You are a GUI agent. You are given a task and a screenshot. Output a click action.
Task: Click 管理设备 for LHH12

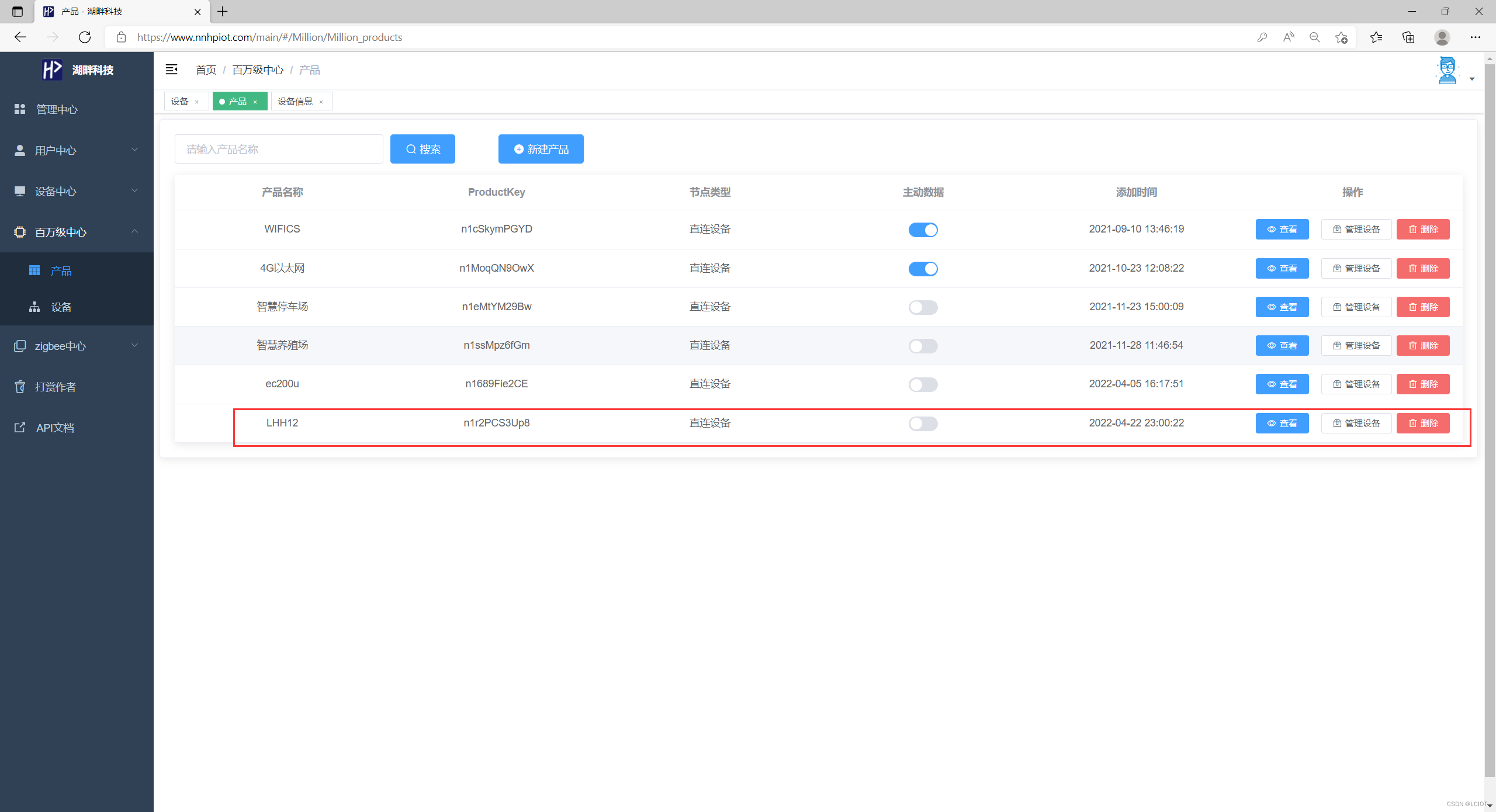[x=1356, y=423]
